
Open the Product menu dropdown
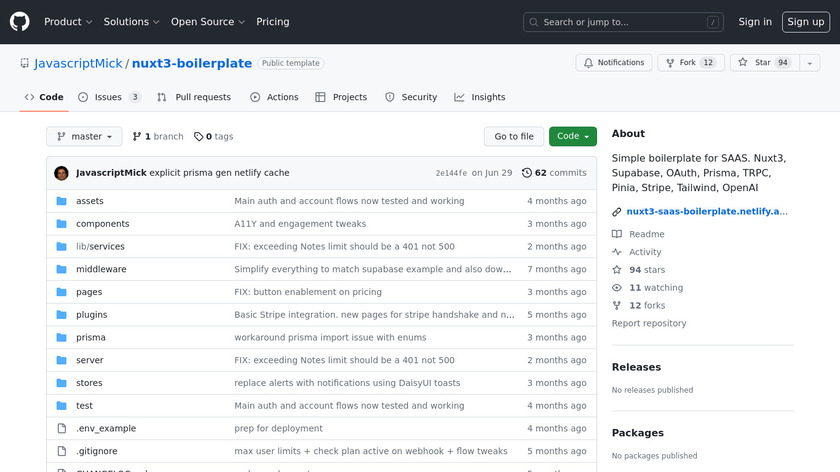(68, 22)
